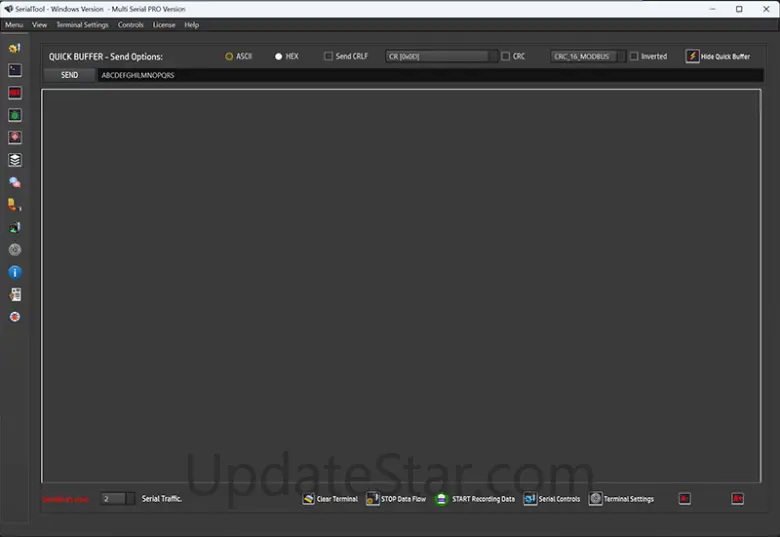
Task: Click the Serial Controls icon
Action: pos(530,499)
